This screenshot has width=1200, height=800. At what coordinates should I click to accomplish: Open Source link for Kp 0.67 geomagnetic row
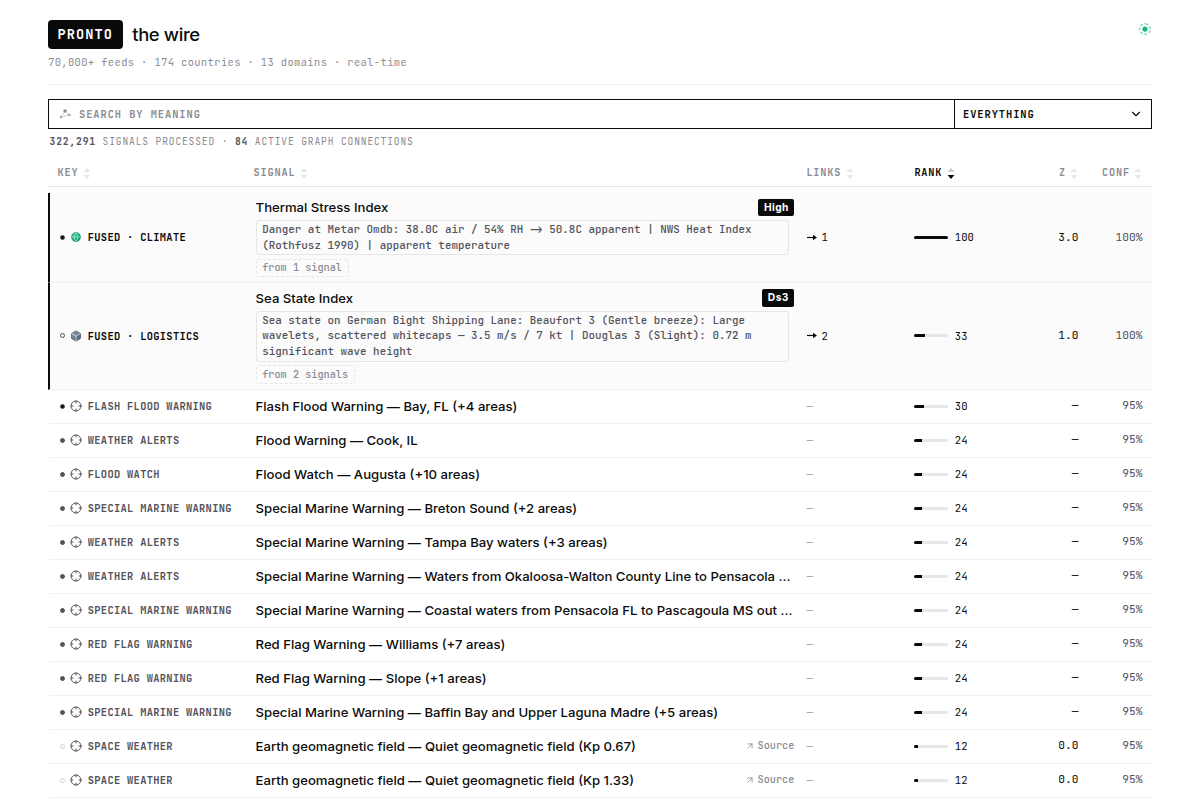tap(770, 746)
